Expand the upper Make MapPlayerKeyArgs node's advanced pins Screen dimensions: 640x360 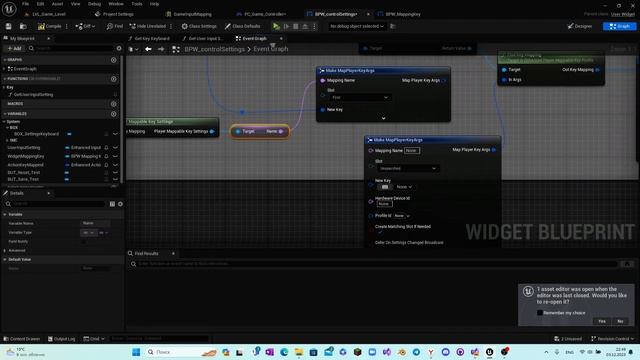coord(383,118)
